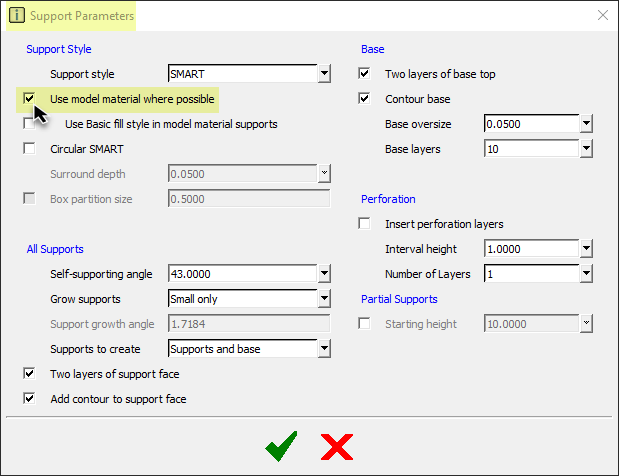
Task: Open the Number of Layers dropdown
Action: coord(587,274)
